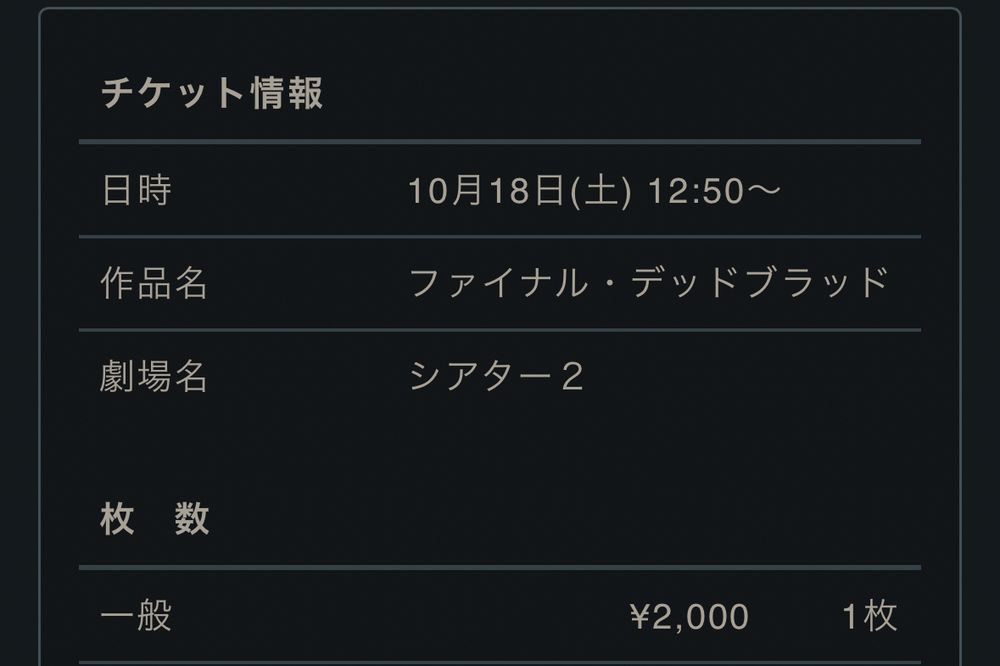Click the divider line under チケット情報 heading

tap(500, 142)
